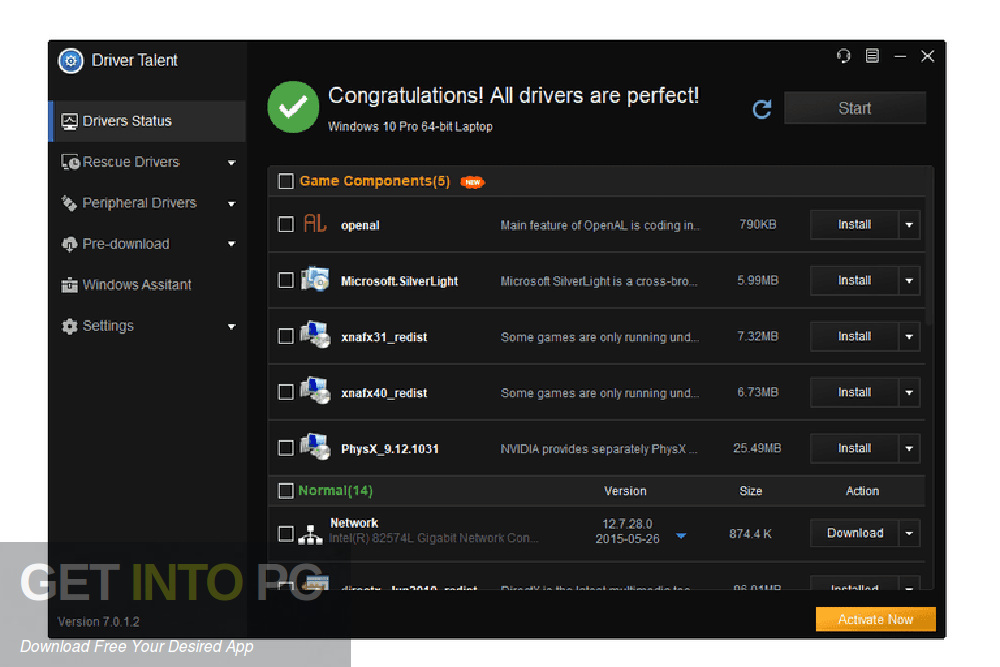Click the Rescue Drivers icon

(x=70, y=162)
